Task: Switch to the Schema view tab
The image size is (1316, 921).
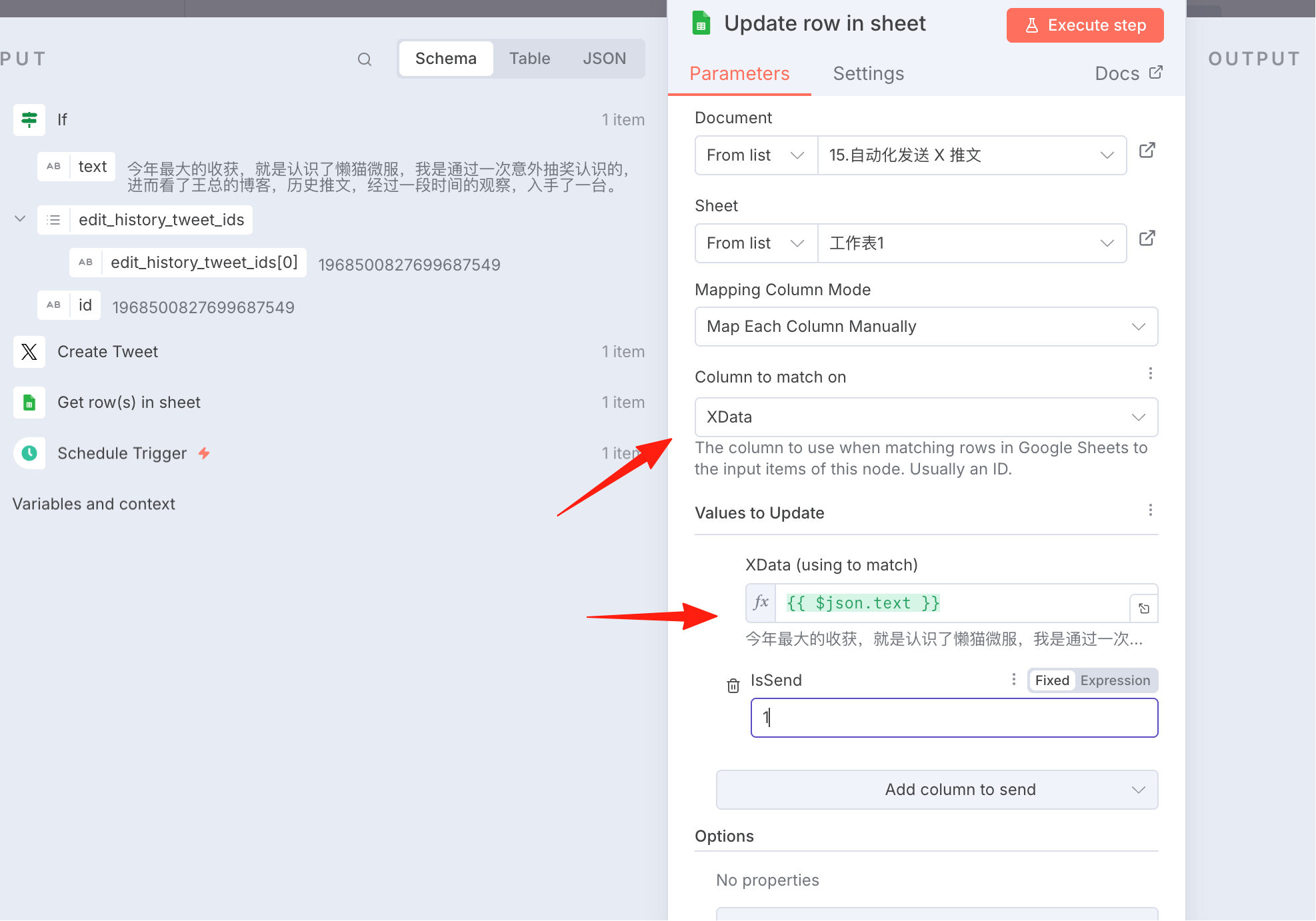Action: [x=446, y=59]
